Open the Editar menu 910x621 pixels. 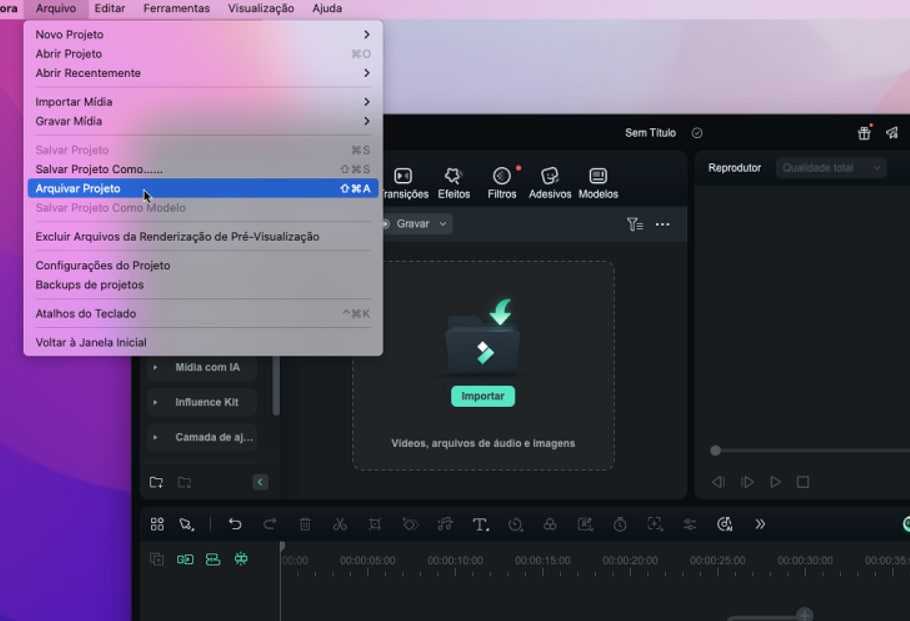(x=110, y=8)
